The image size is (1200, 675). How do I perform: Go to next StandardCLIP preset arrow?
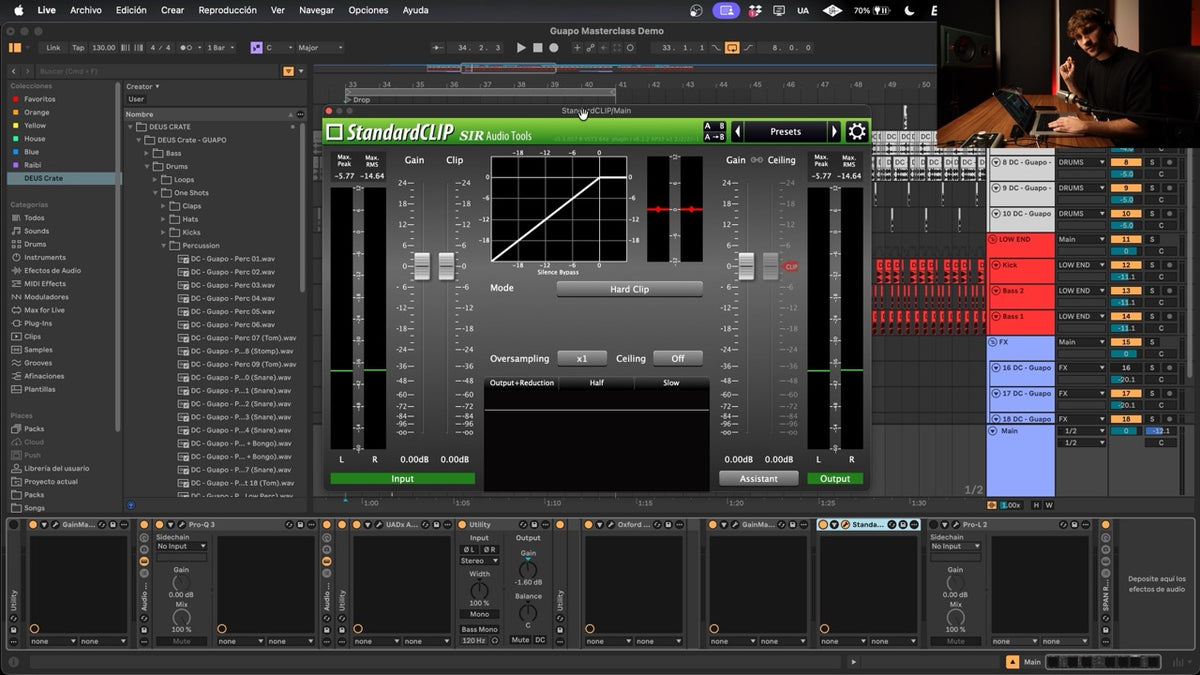(834, 132)
